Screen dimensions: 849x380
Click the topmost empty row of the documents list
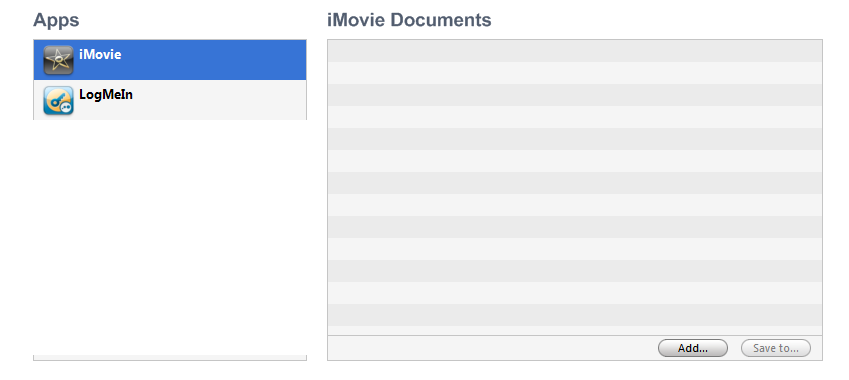[574, 51]
